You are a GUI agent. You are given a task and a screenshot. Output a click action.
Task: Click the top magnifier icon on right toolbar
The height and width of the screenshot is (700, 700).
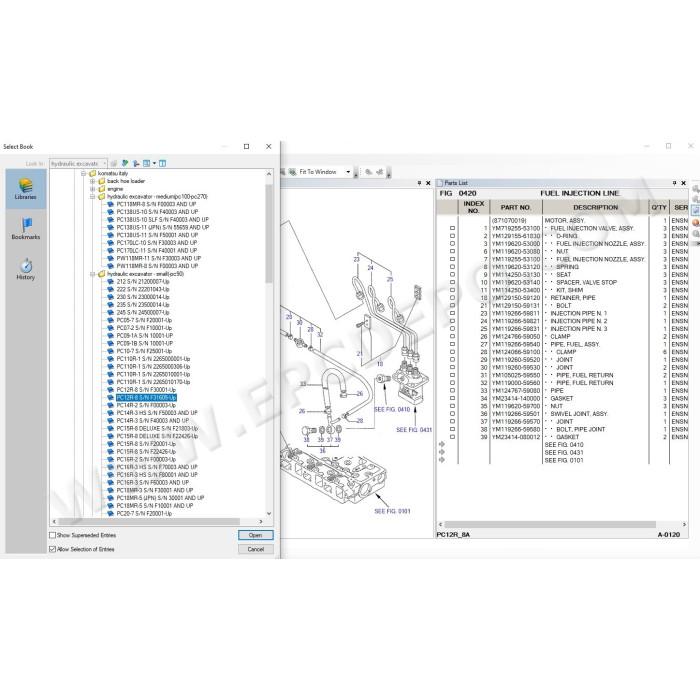coord(696,189)
